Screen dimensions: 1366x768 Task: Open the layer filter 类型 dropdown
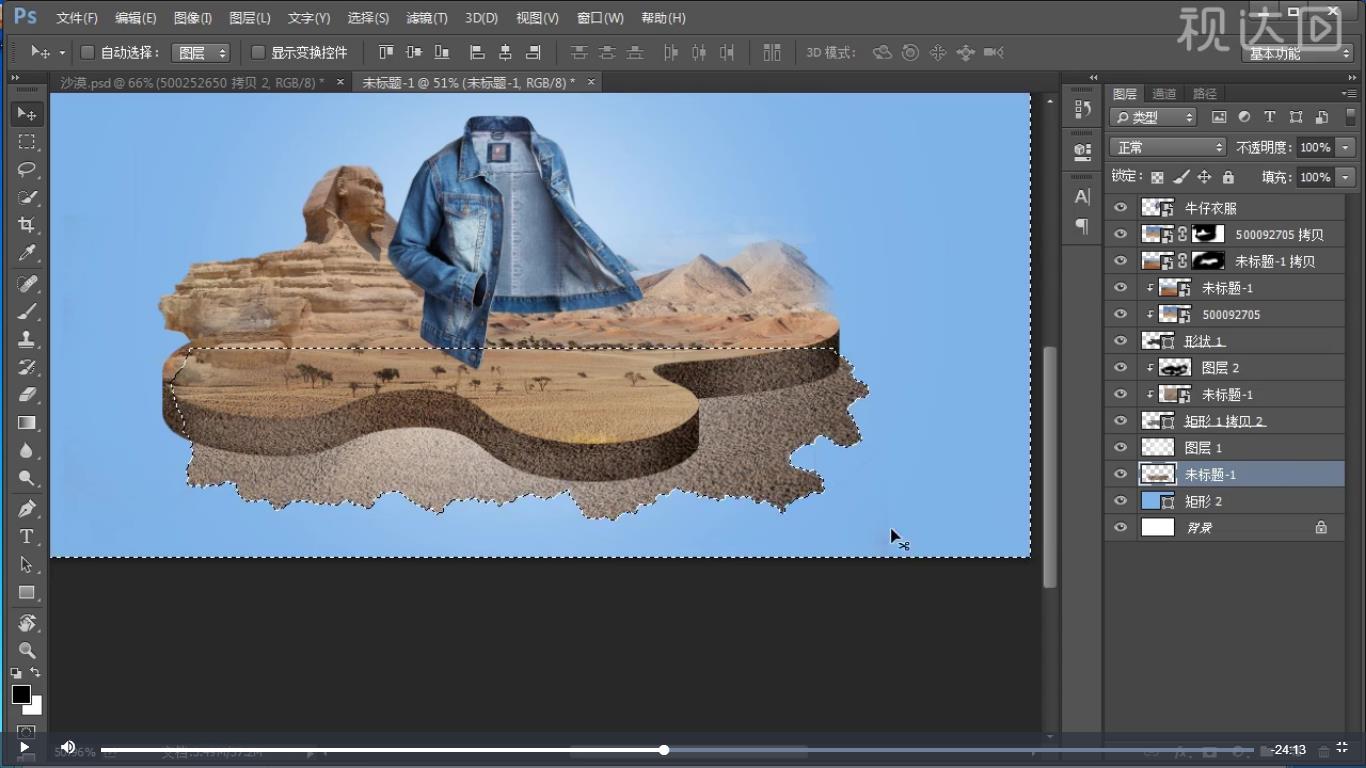tap(1153, 117)
